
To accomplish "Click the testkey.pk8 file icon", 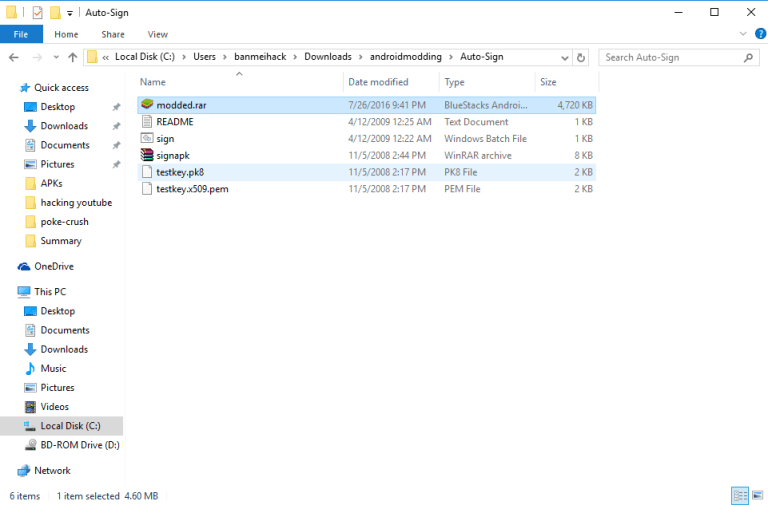I will (147, 172).
